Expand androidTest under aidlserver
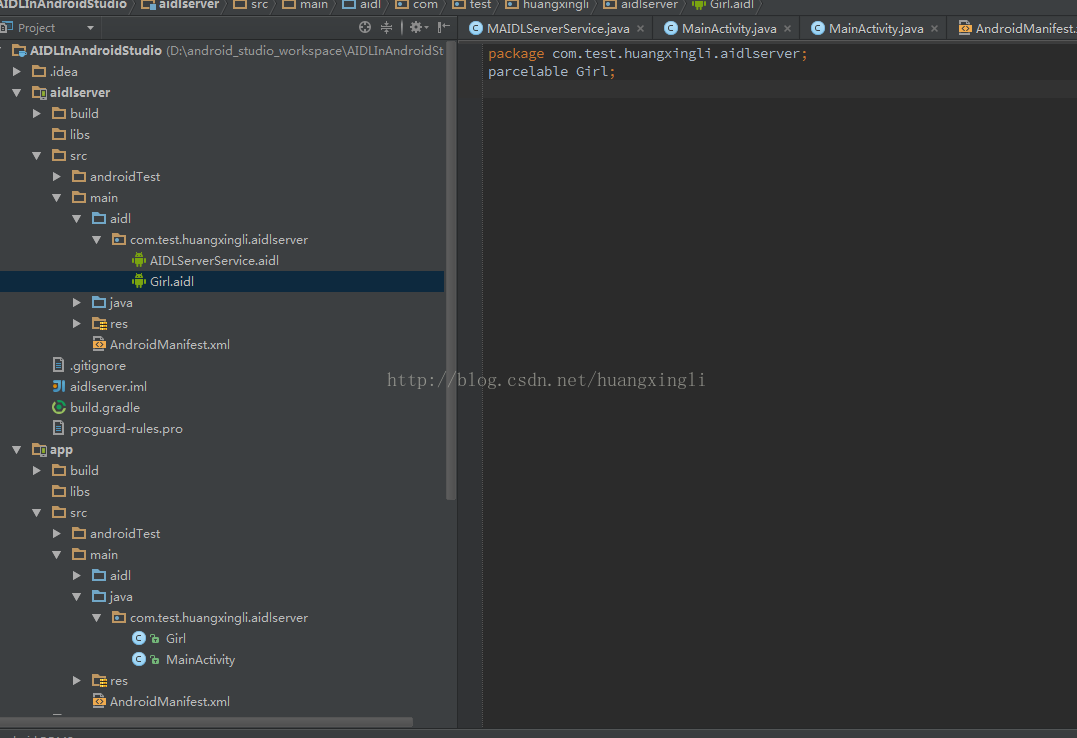 tap(57, 177)
